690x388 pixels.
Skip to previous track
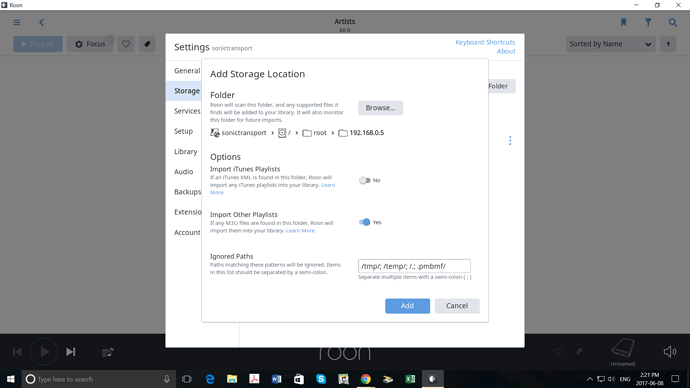(17, 352)
